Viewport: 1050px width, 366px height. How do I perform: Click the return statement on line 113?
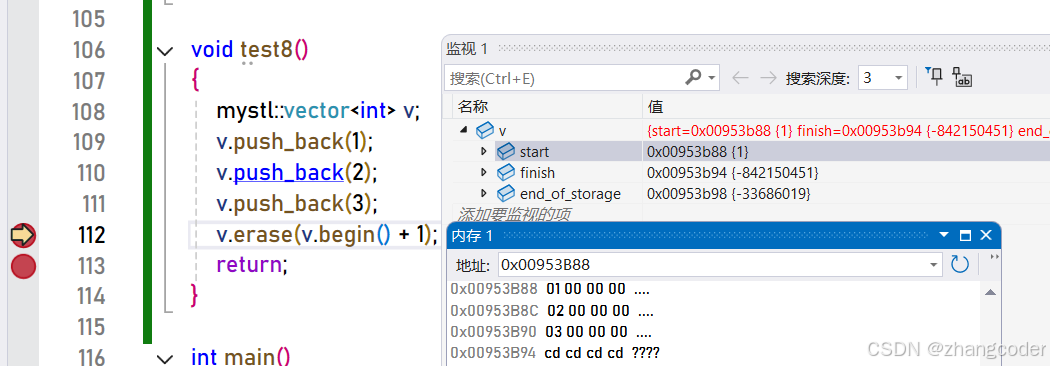[x=252, y=266]
